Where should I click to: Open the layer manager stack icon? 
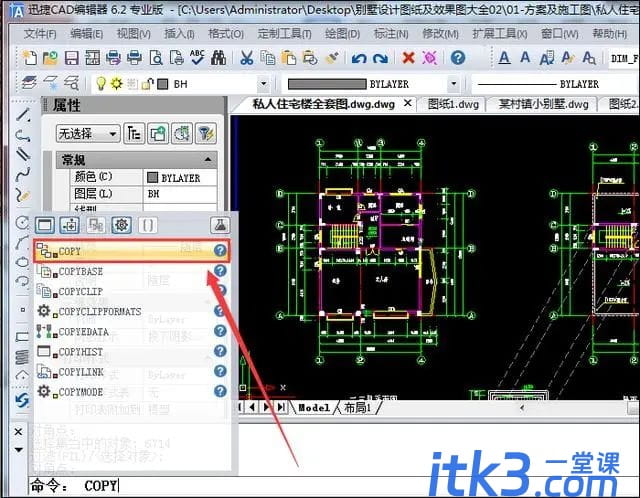coord(29,83)
